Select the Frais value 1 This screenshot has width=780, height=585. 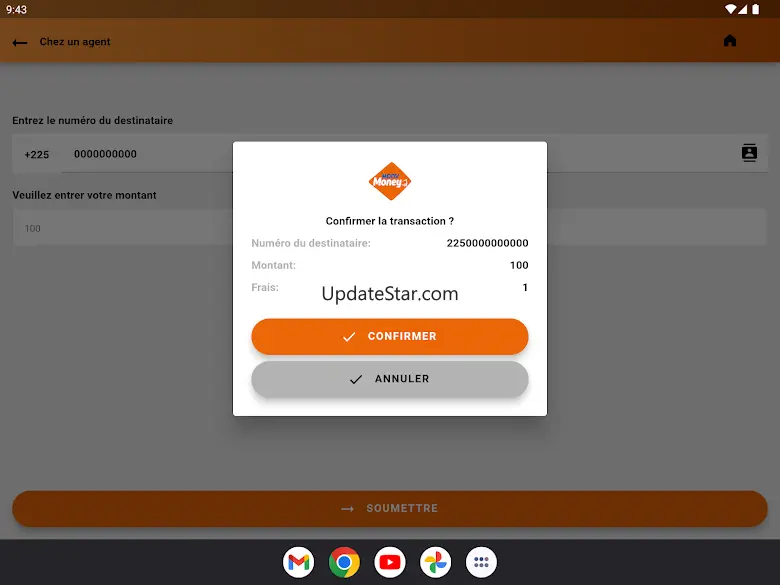tap(525, 287)
